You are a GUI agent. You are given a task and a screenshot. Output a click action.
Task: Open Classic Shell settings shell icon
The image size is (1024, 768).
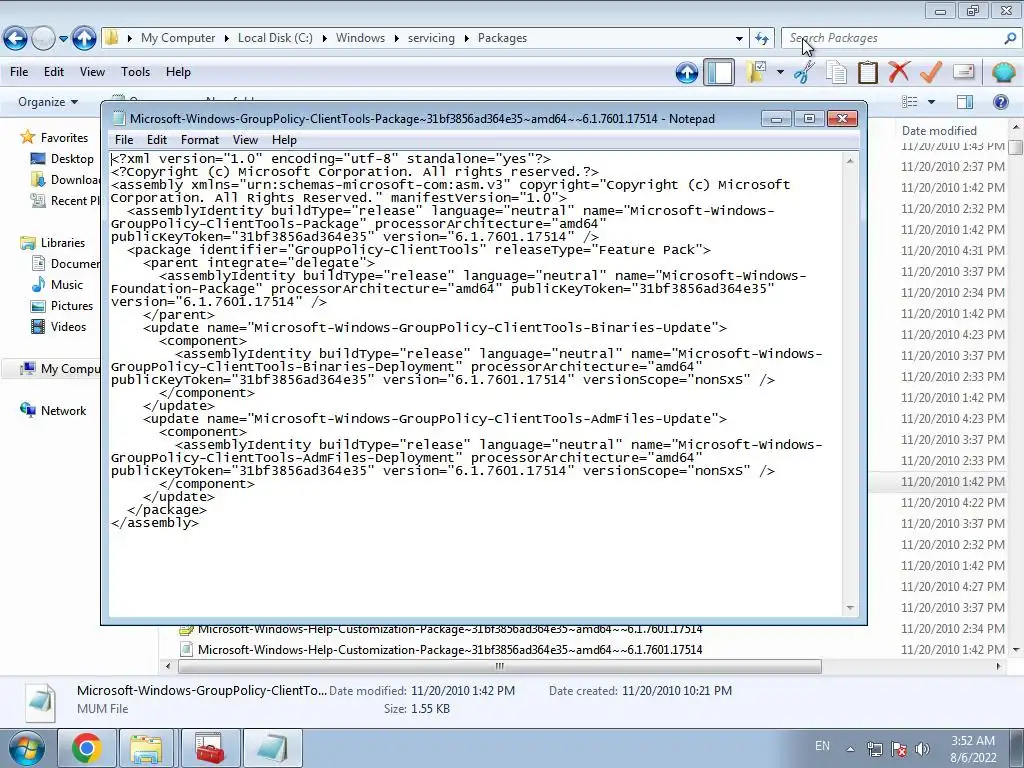point(1003,72)
